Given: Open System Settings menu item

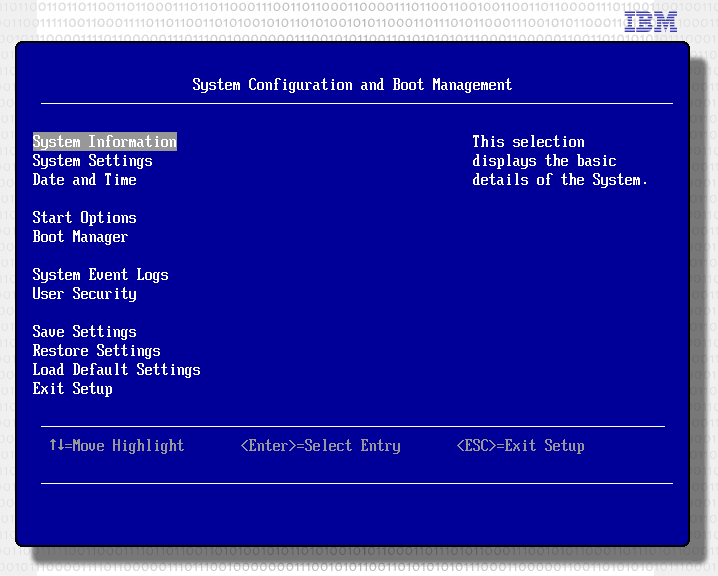Looking at the screenshot, I should click(x=92, y=161).
